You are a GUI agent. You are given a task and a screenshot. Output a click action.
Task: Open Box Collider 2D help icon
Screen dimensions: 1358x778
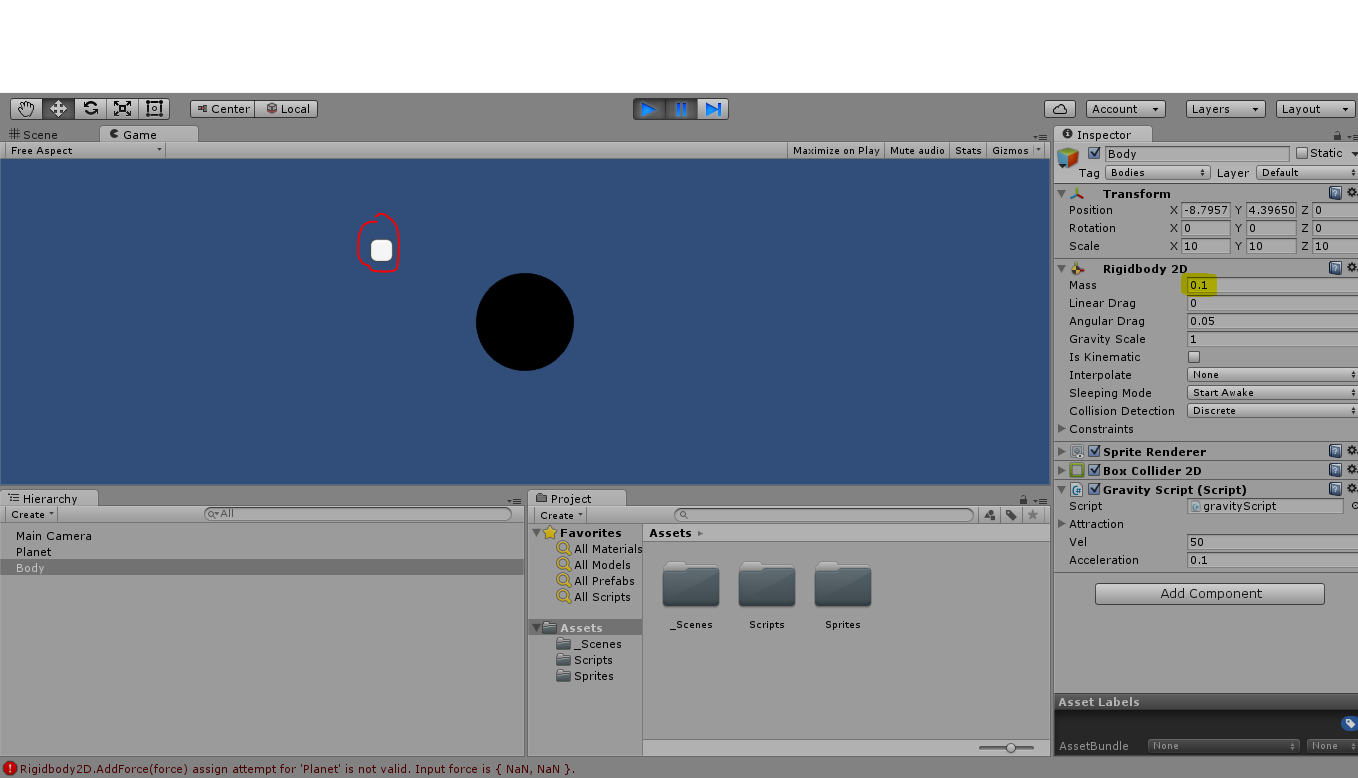pos(1335,470)
